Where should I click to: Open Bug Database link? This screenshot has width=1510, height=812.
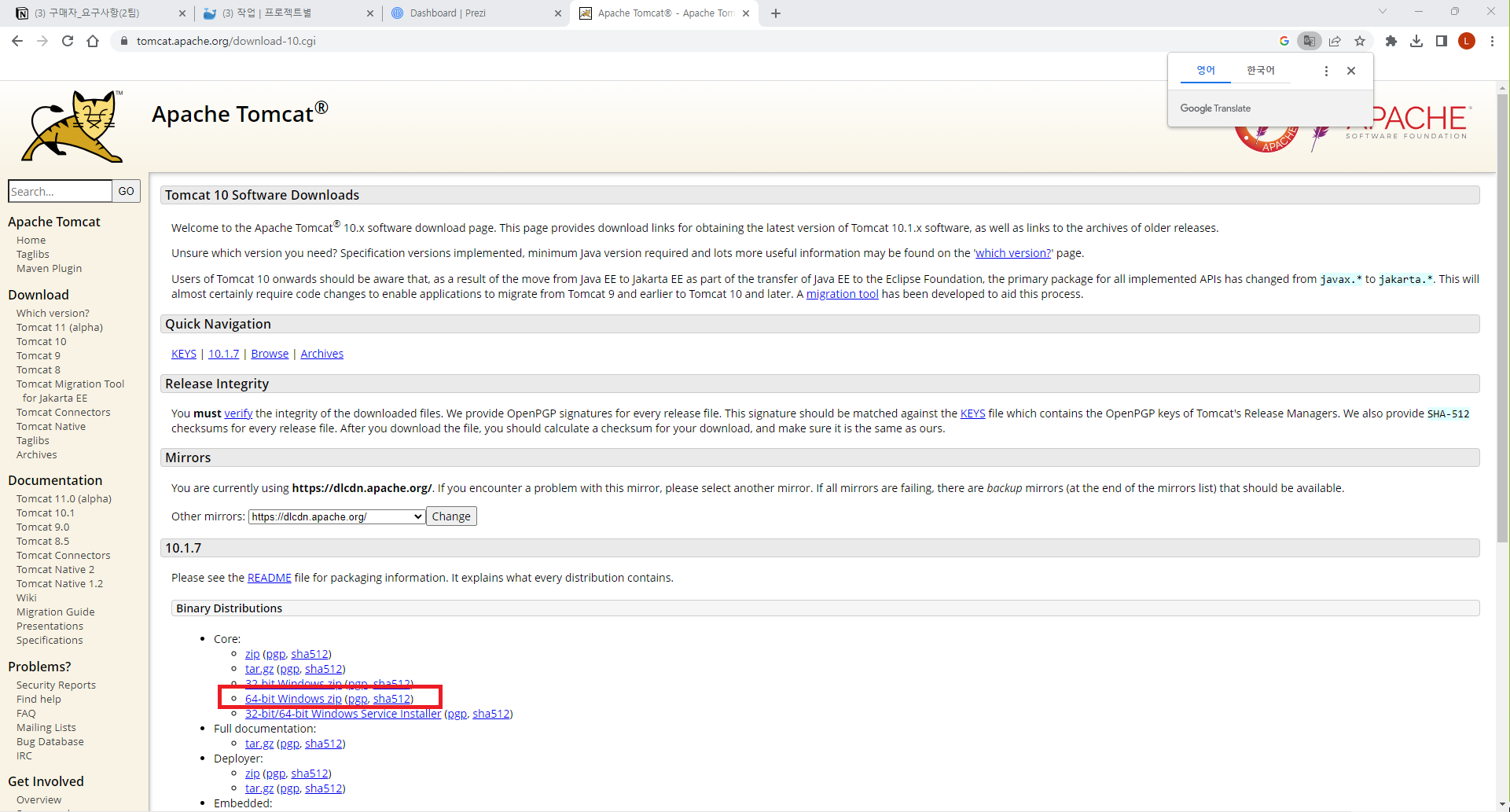pos(50,741)
